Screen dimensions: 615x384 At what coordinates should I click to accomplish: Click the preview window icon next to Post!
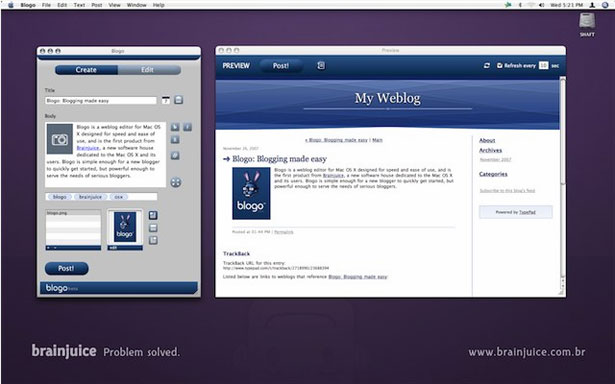coord(321,66)
